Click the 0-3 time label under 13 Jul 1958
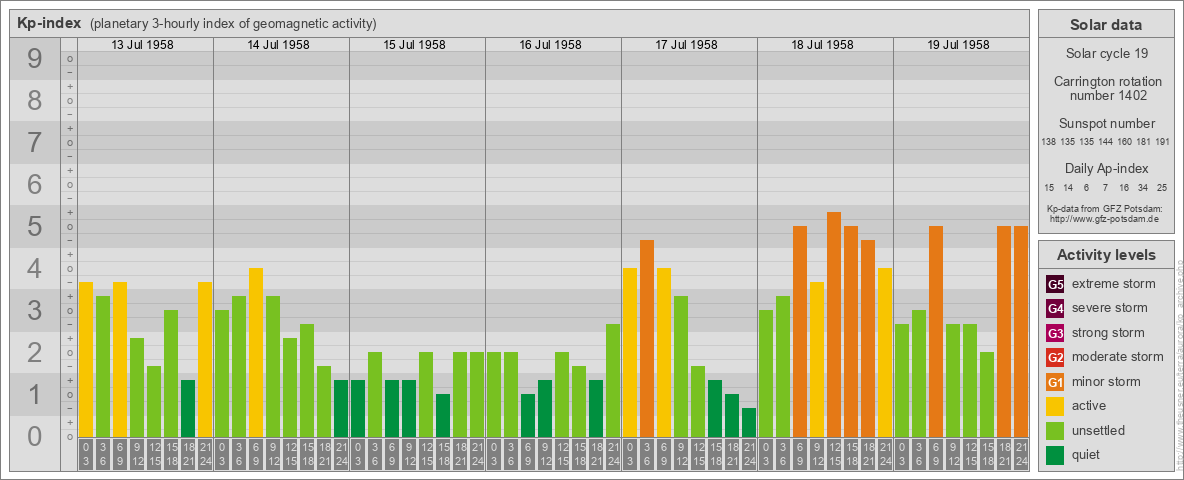Image resolution: width=1184 pixels, height=480 pixels. coord(86,455)
